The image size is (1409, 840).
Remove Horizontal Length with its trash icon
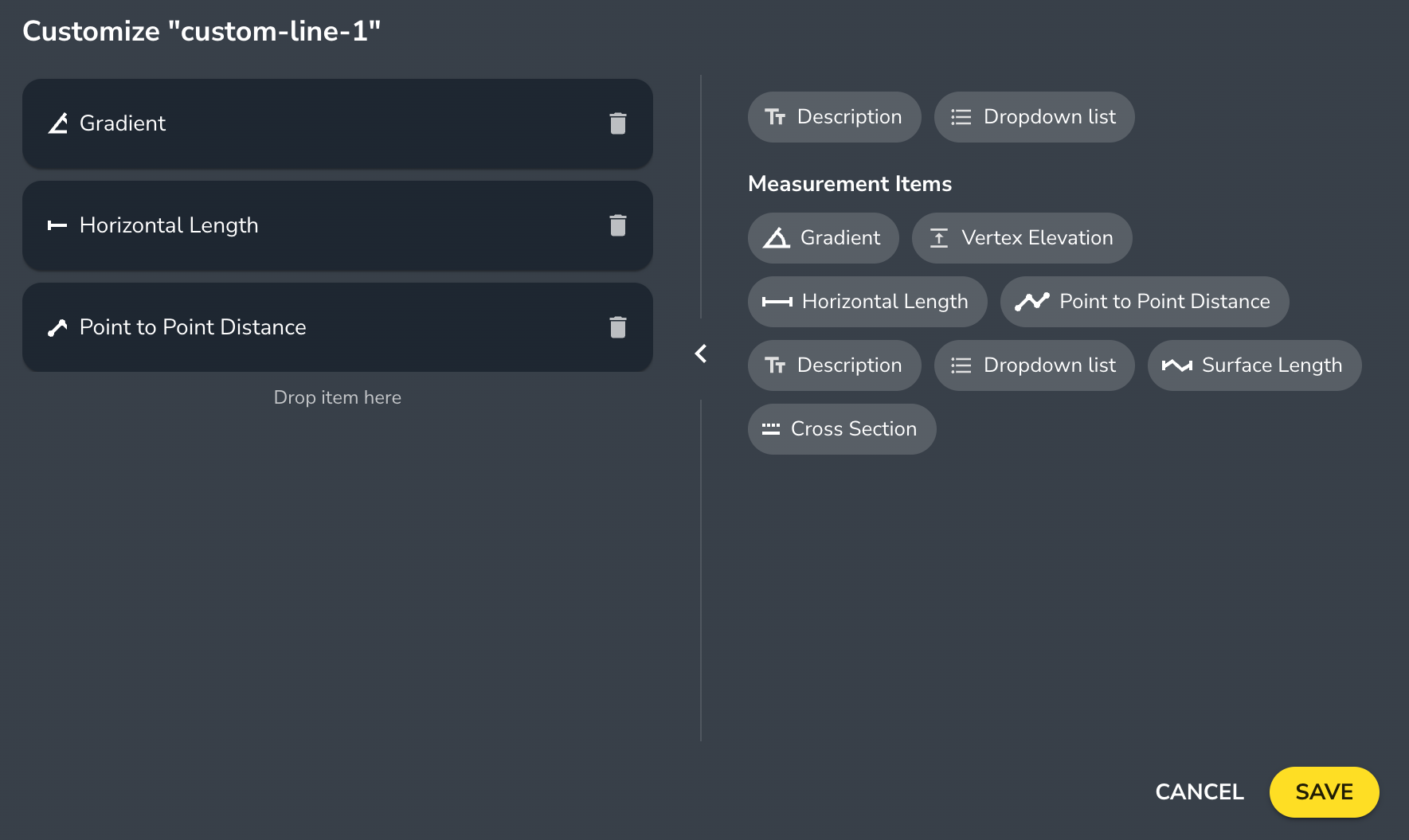point(618,225)
